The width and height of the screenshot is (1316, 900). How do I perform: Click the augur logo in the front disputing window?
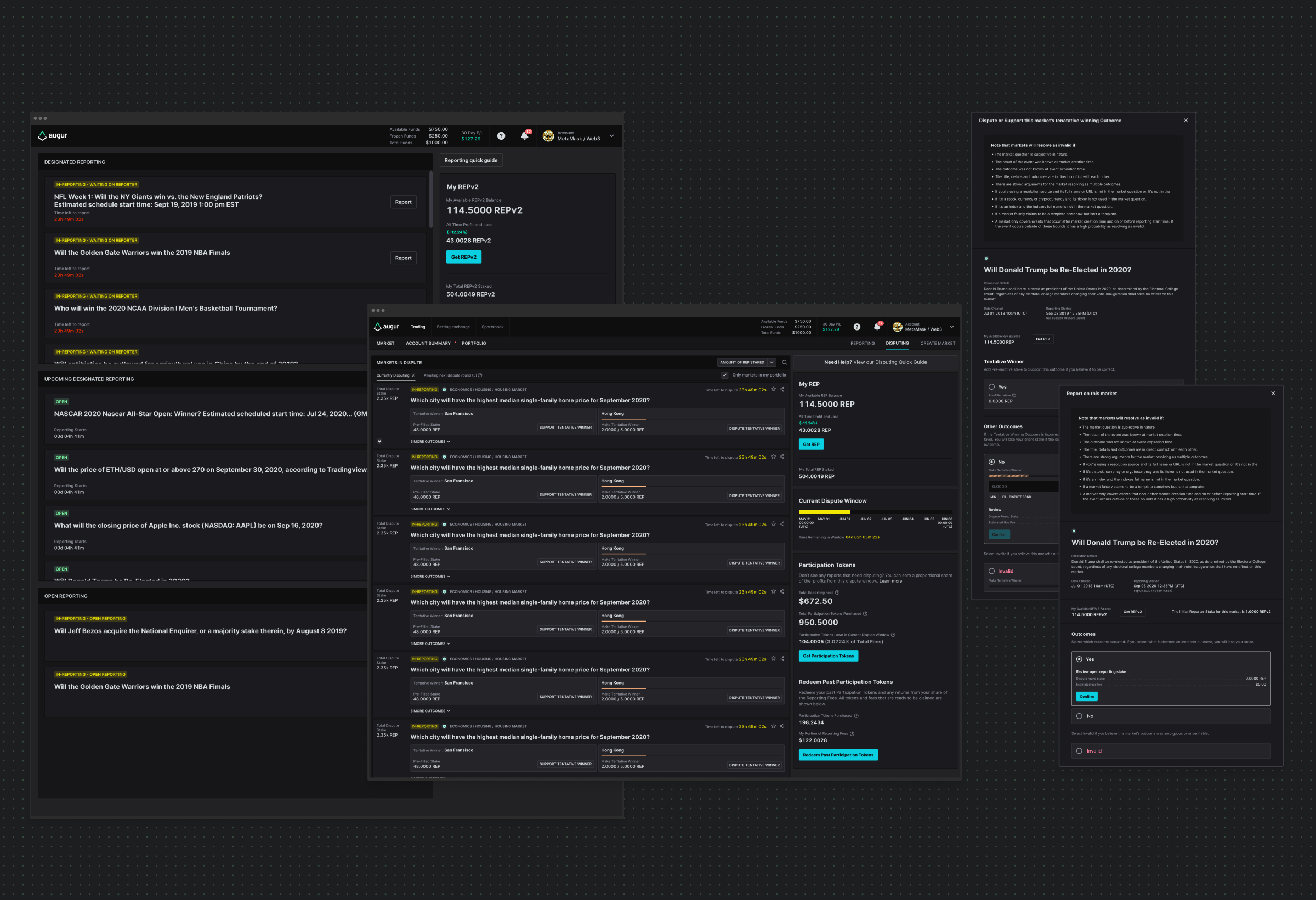[x=386, y=327]
